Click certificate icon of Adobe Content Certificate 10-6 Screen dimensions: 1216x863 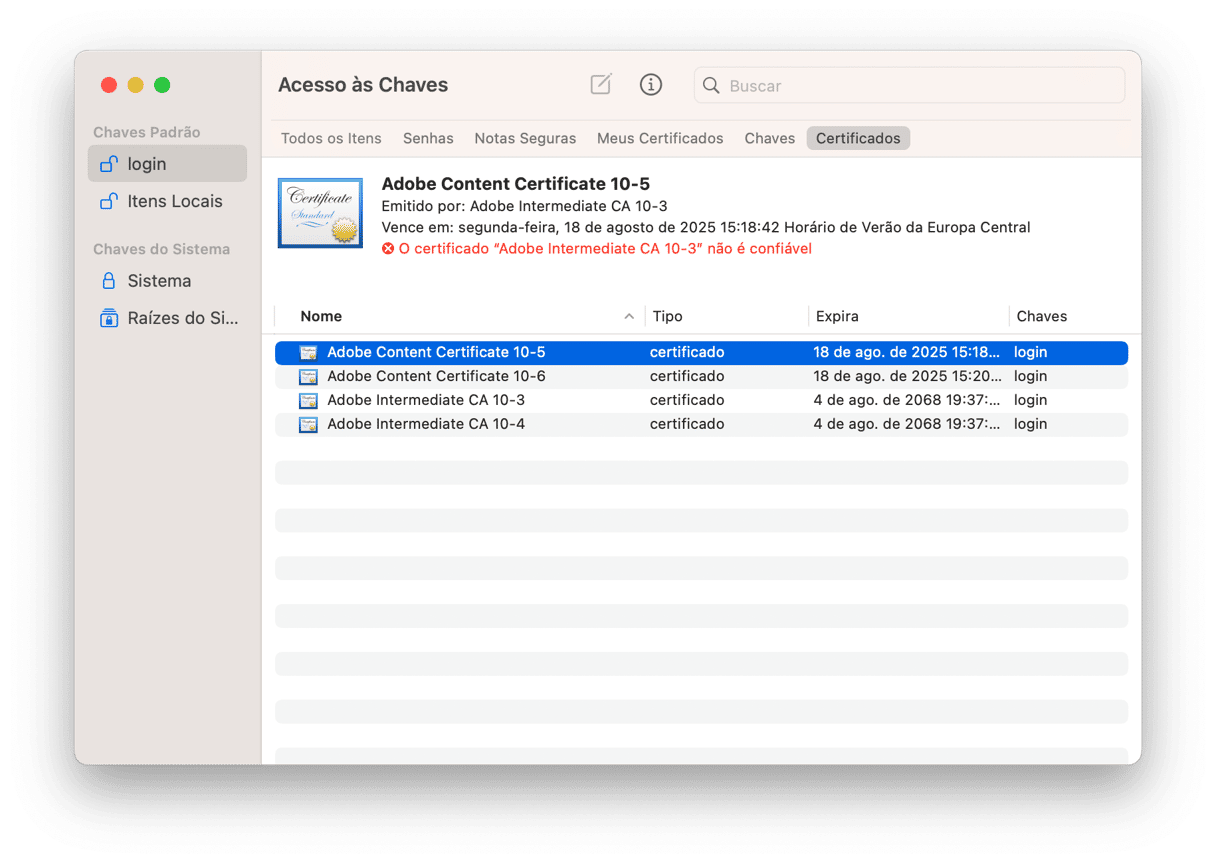click(308, 376)
